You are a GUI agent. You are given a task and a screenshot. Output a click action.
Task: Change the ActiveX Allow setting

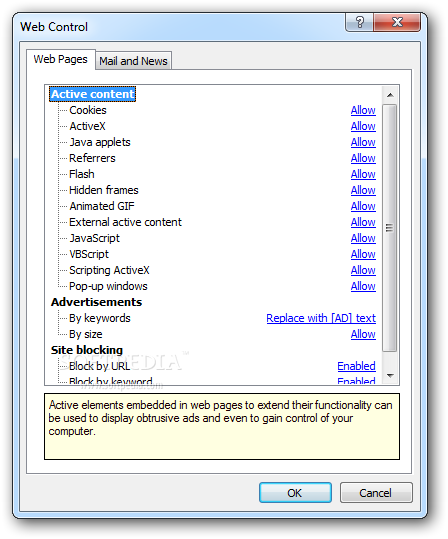tap(363, 126)
